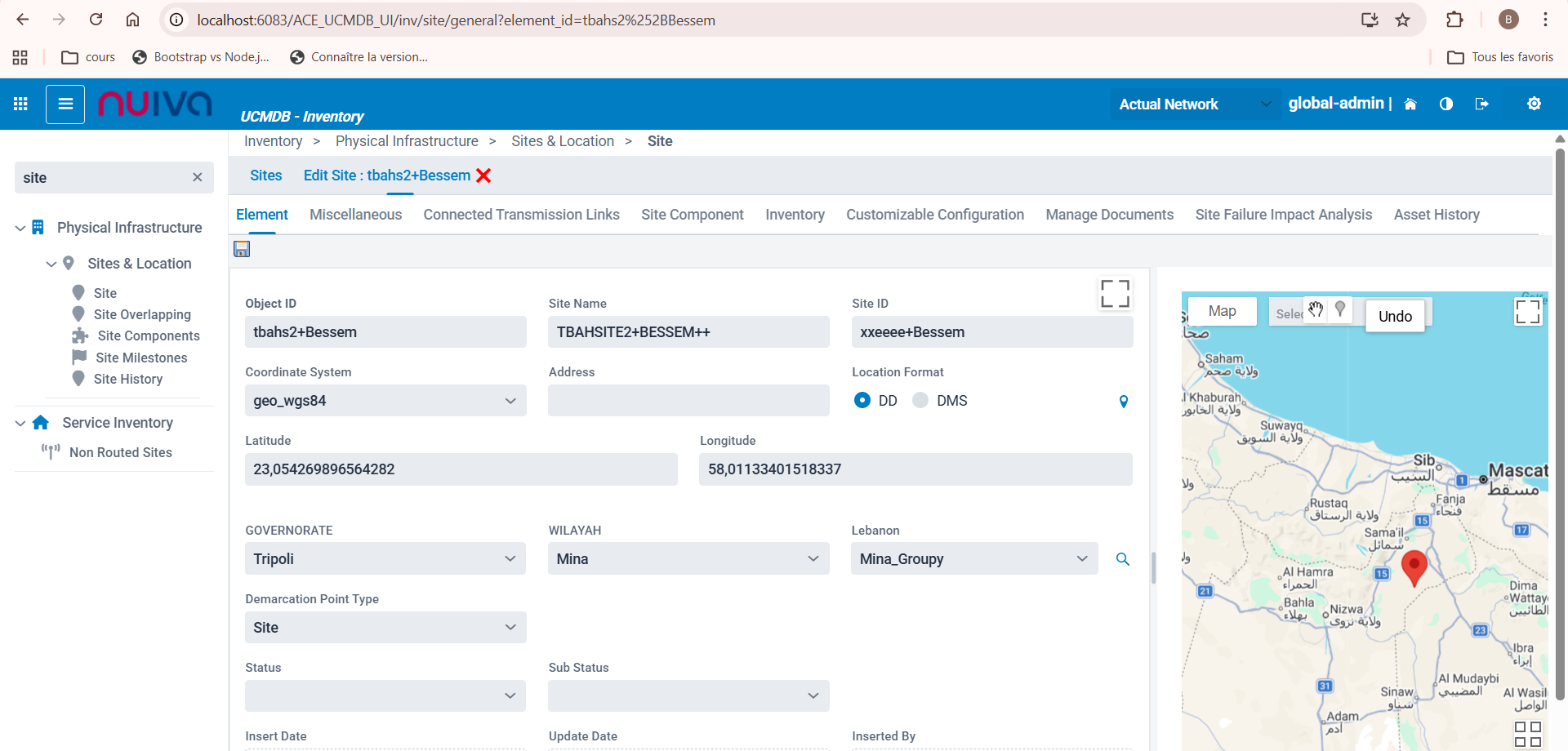Open the Asset History tab
The image size is (1568, 751).
point(1436,215)
